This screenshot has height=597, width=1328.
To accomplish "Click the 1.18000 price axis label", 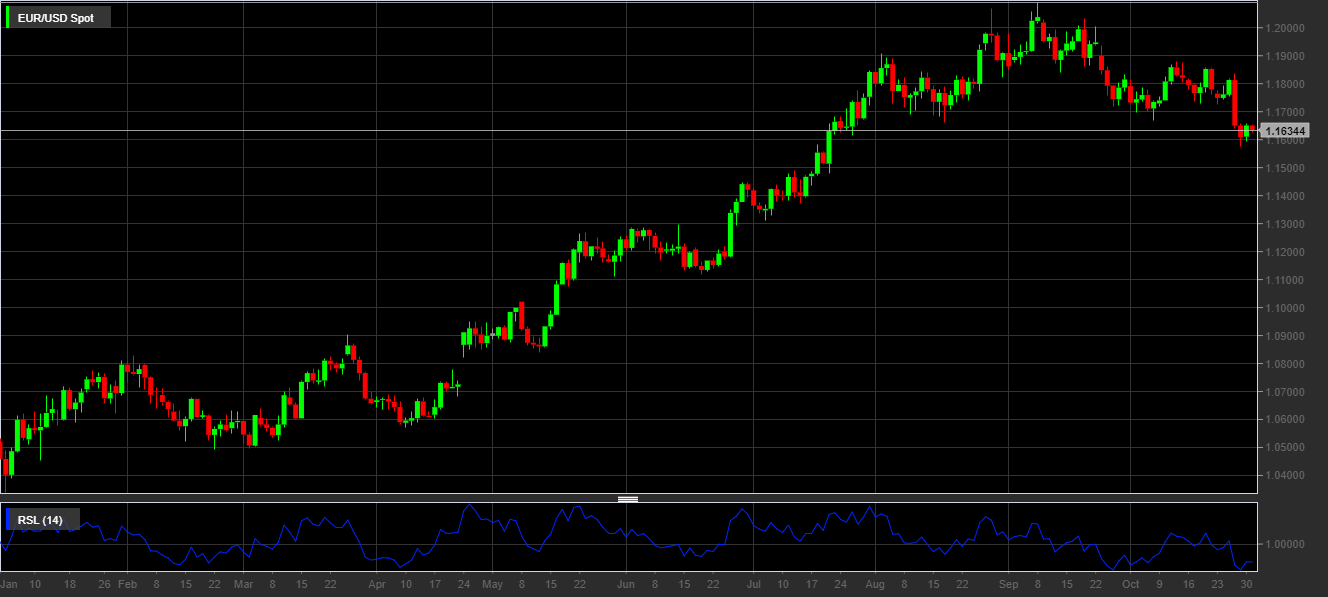I will point(1286,84).
